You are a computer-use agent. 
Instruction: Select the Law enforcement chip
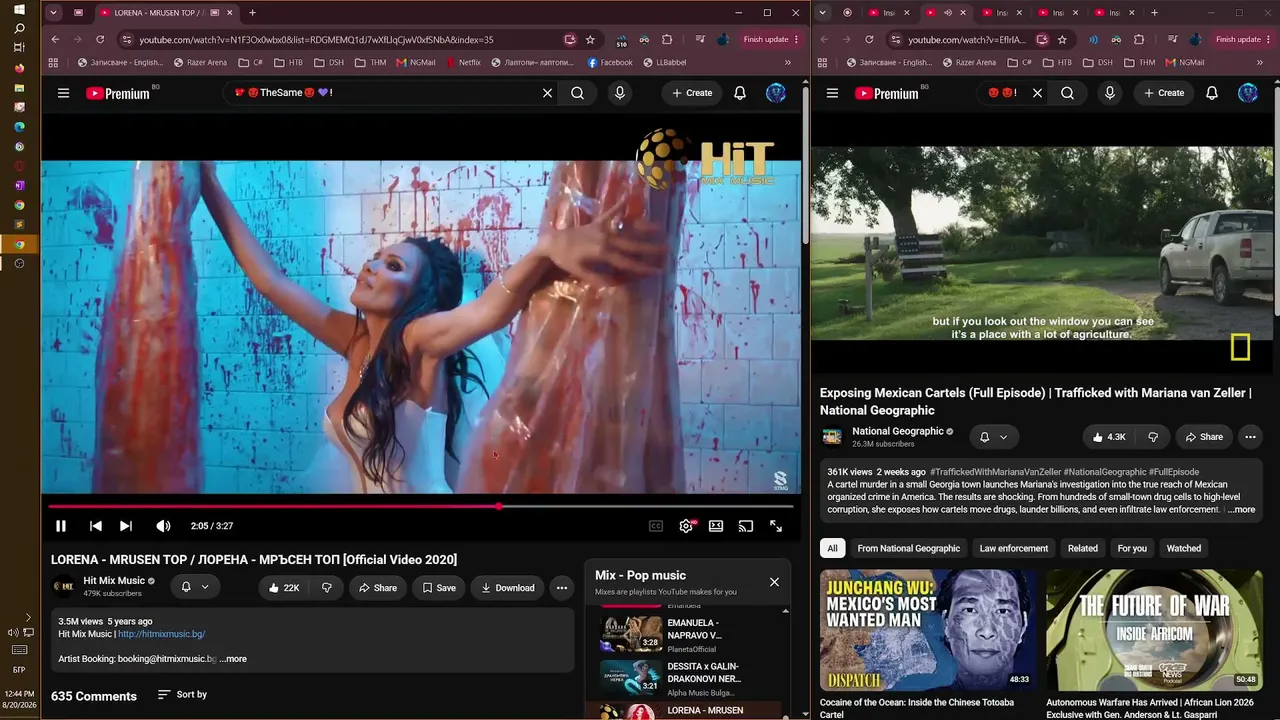point(1014,548)
